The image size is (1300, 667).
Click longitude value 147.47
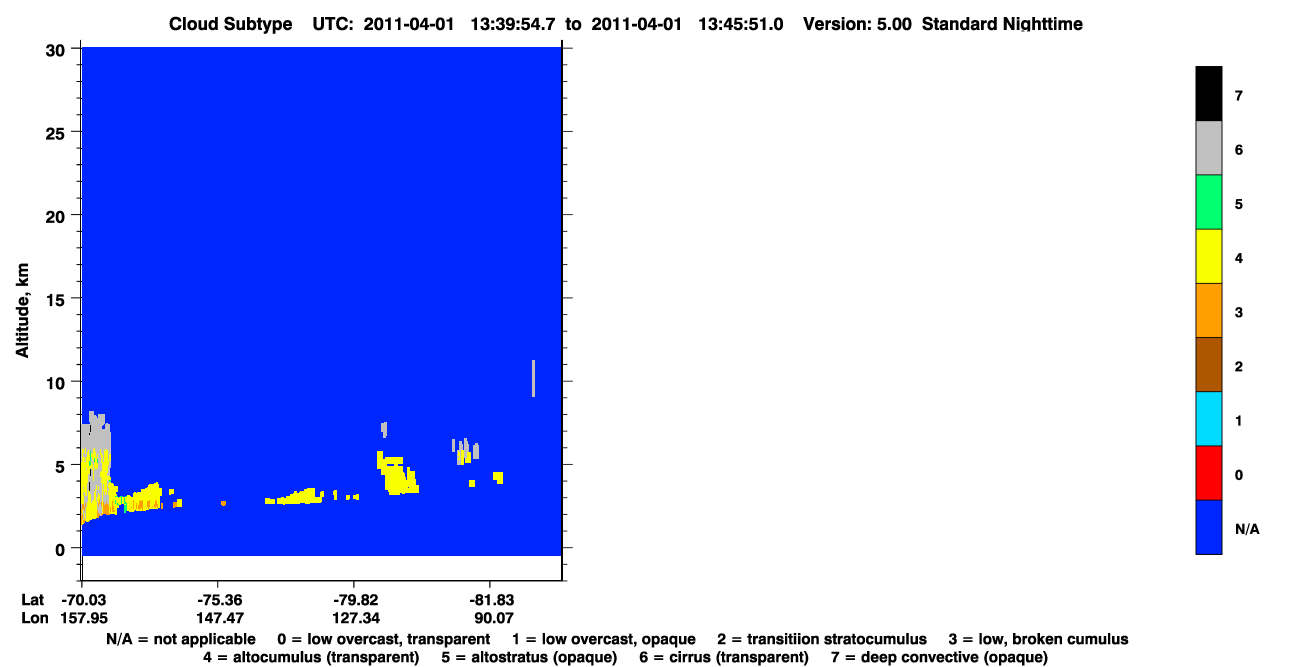coord(218,618)
